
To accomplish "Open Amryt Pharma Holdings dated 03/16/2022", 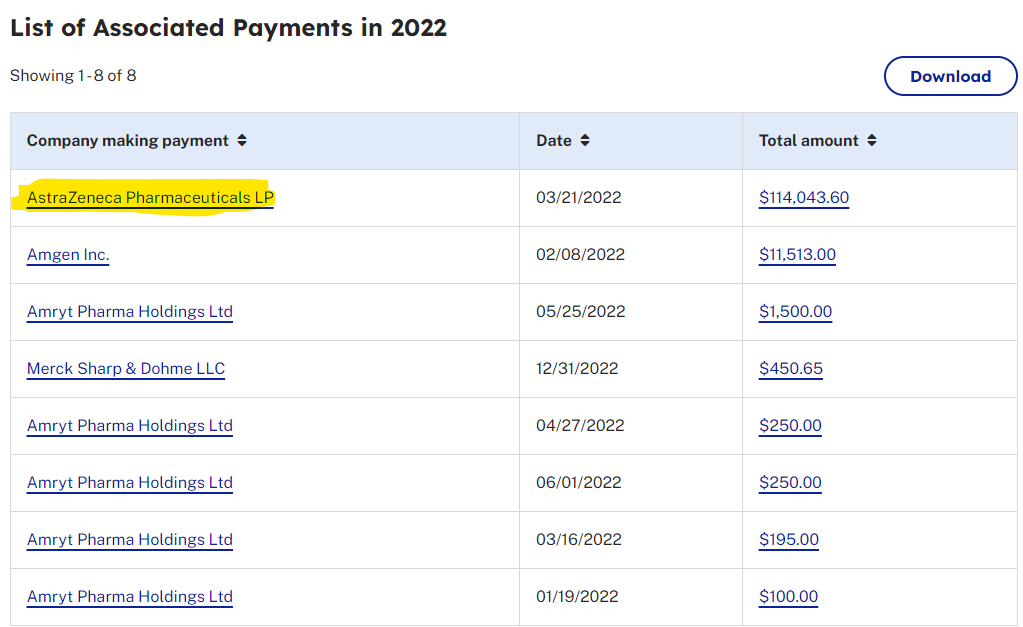I will (130, 540).
